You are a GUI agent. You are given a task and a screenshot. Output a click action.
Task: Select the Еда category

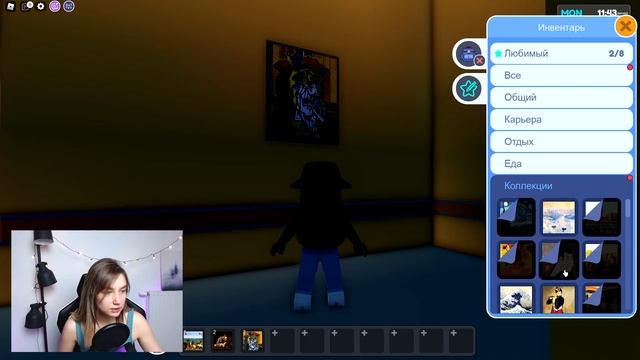561,164
